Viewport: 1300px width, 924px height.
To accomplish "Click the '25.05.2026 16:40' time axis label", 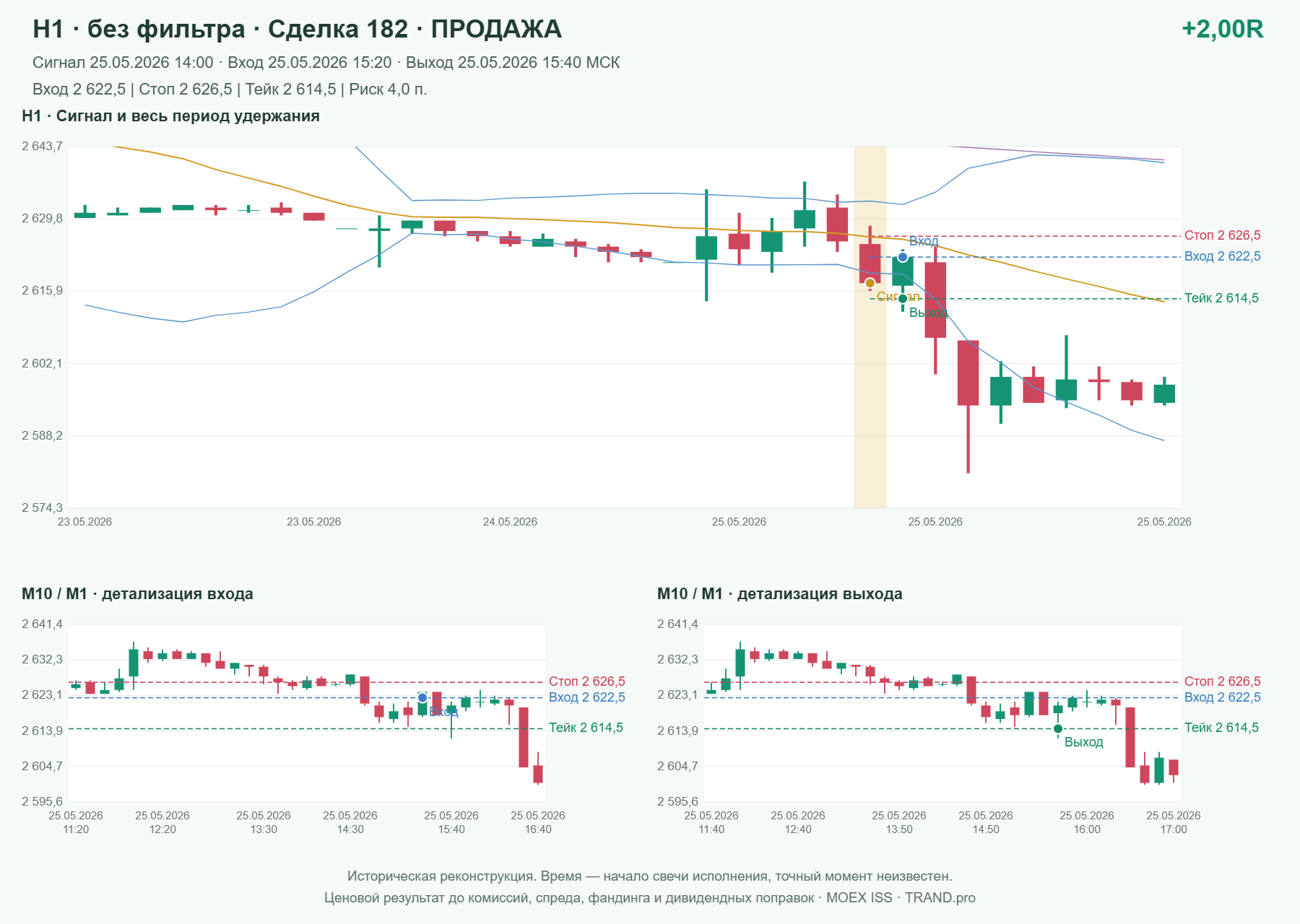I will (538, 822).
